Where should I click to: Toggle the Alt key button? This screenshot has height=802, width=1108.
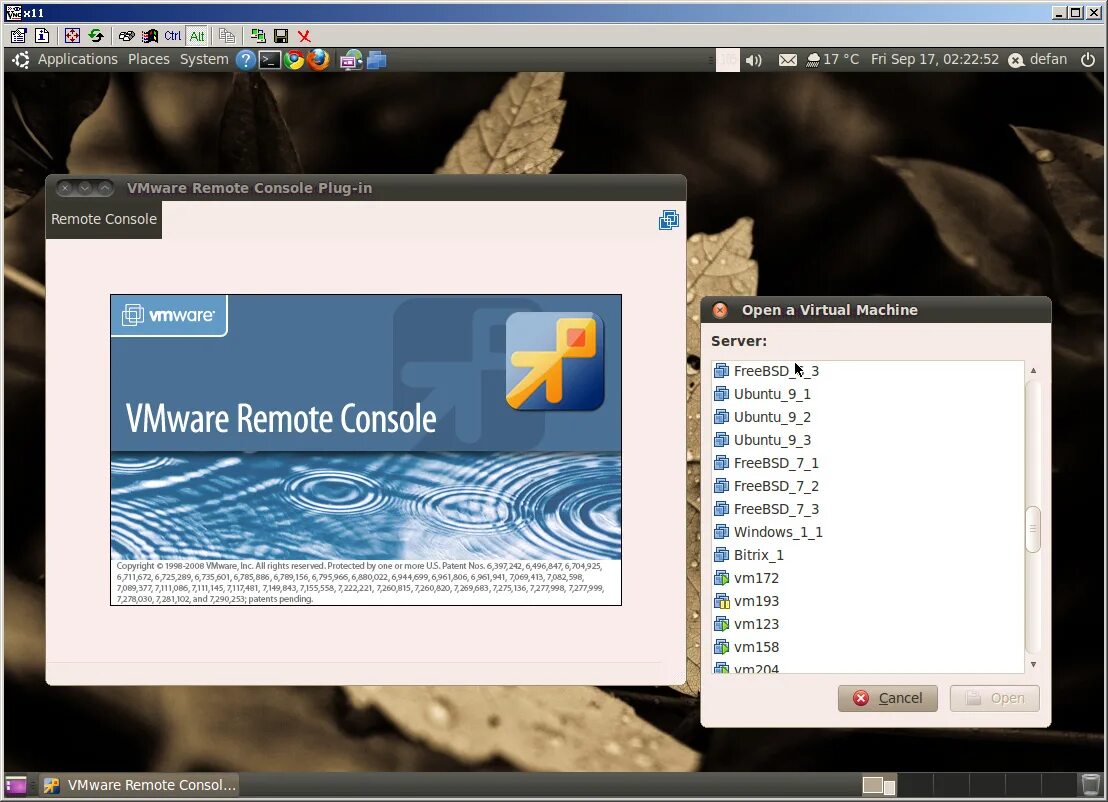(x=197, y=35)
